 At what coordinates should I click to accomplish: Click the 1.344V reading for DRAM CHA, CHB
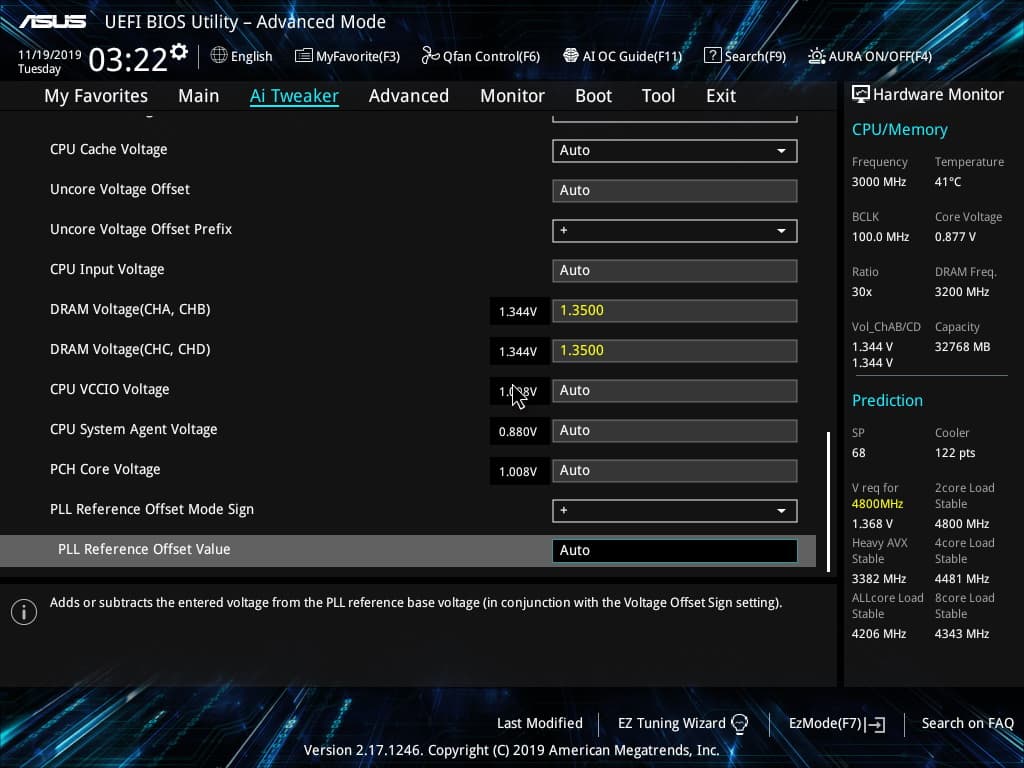click(518, 312)
